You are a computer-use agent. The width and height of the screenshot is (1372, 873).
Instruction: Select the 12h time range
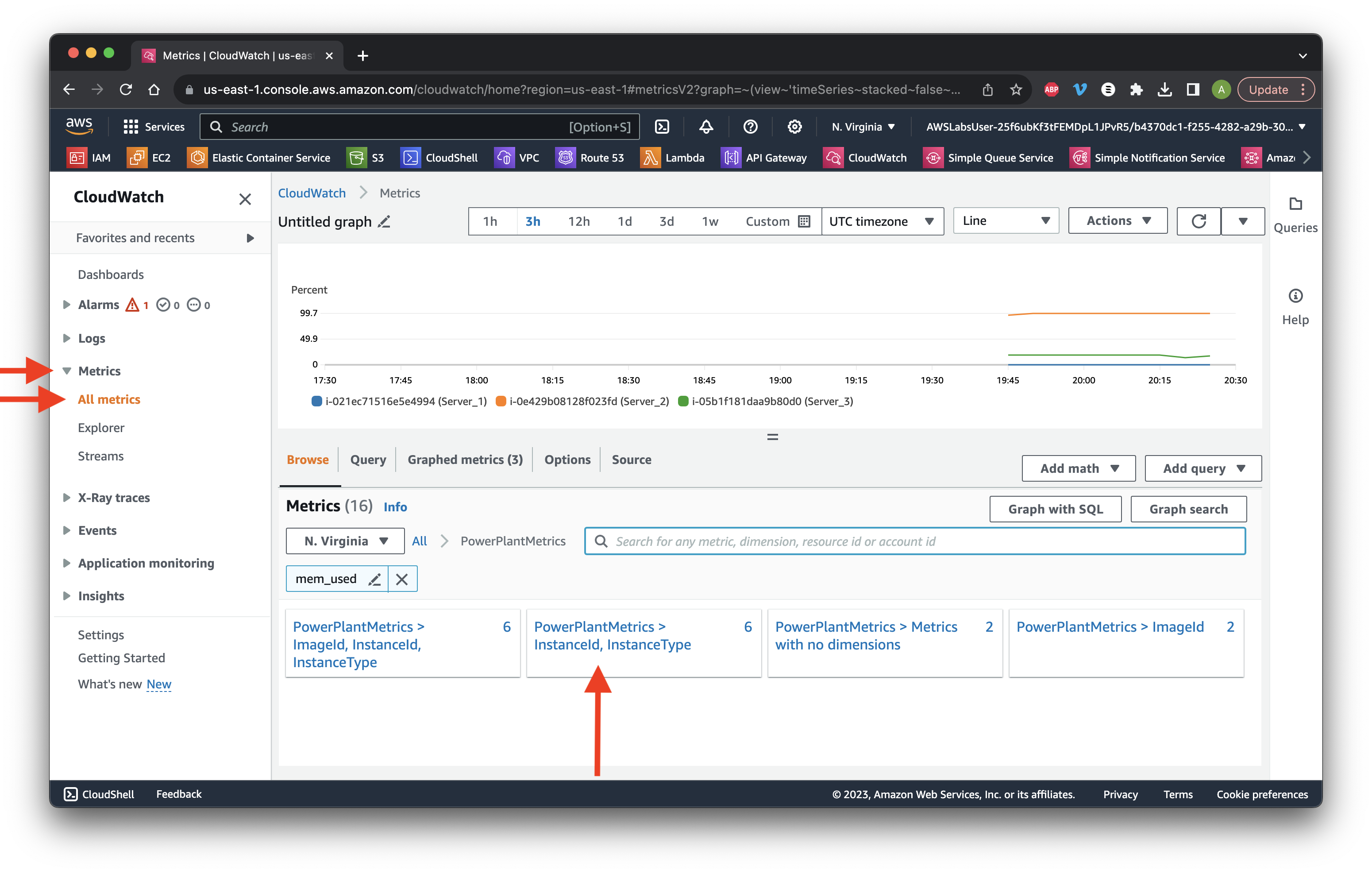point(578,221)
